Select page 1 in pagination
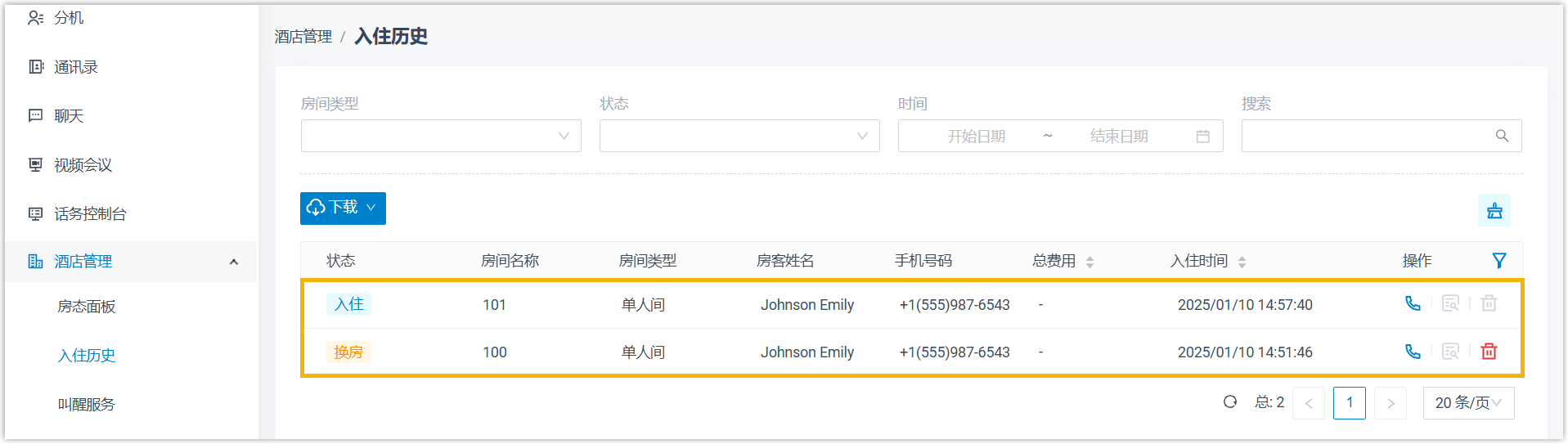The image size is (1568, 444). [1349, 403]
